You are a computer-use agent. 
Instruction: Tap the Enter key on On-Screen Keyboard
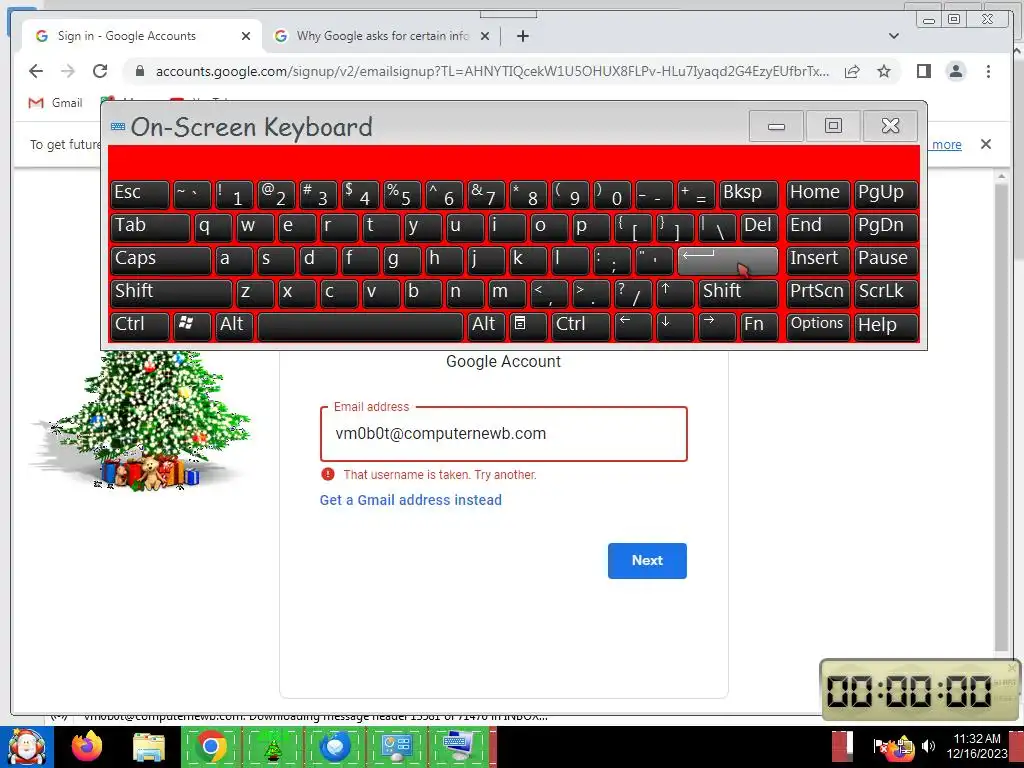tap(728, 259)
